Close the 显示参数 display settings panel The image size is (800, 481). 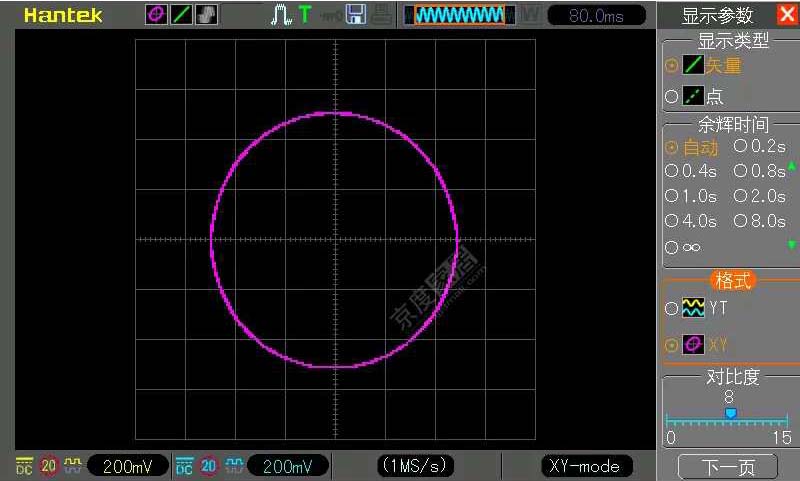click(x=786, y=15)
